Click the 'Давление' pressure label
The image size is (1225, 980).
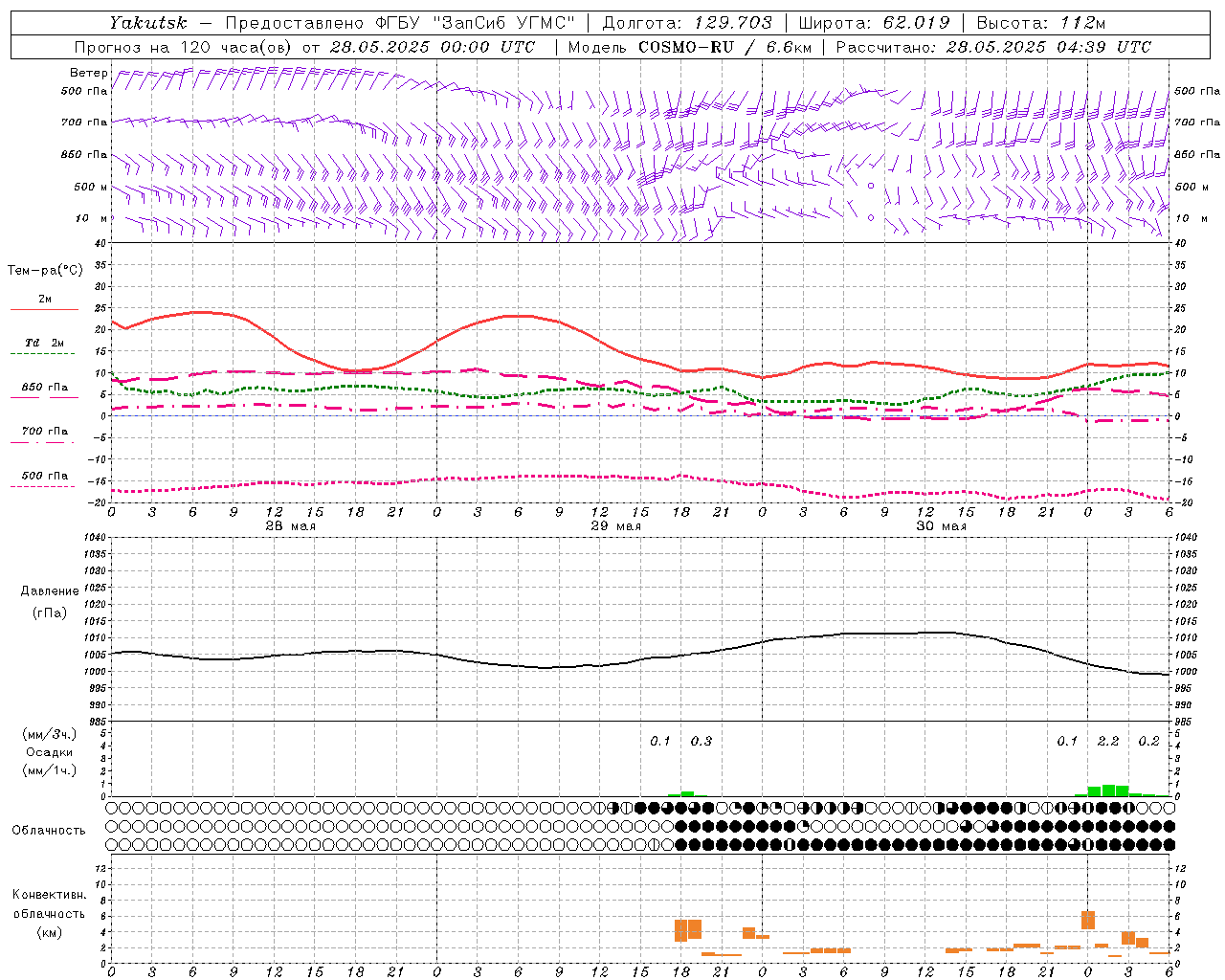pos(50,591)
